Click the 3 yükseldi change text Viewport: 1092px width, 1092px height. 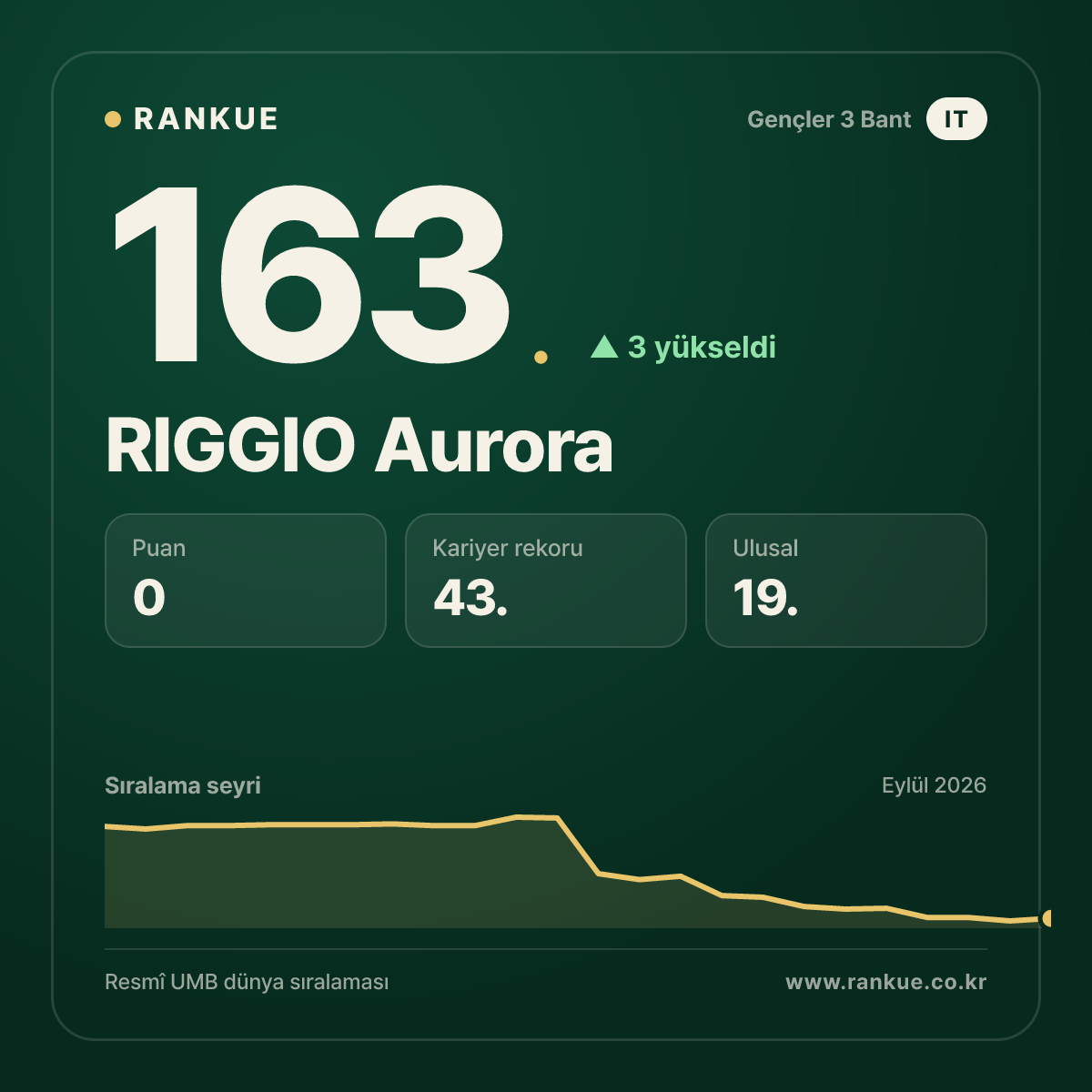coord(702,347)
